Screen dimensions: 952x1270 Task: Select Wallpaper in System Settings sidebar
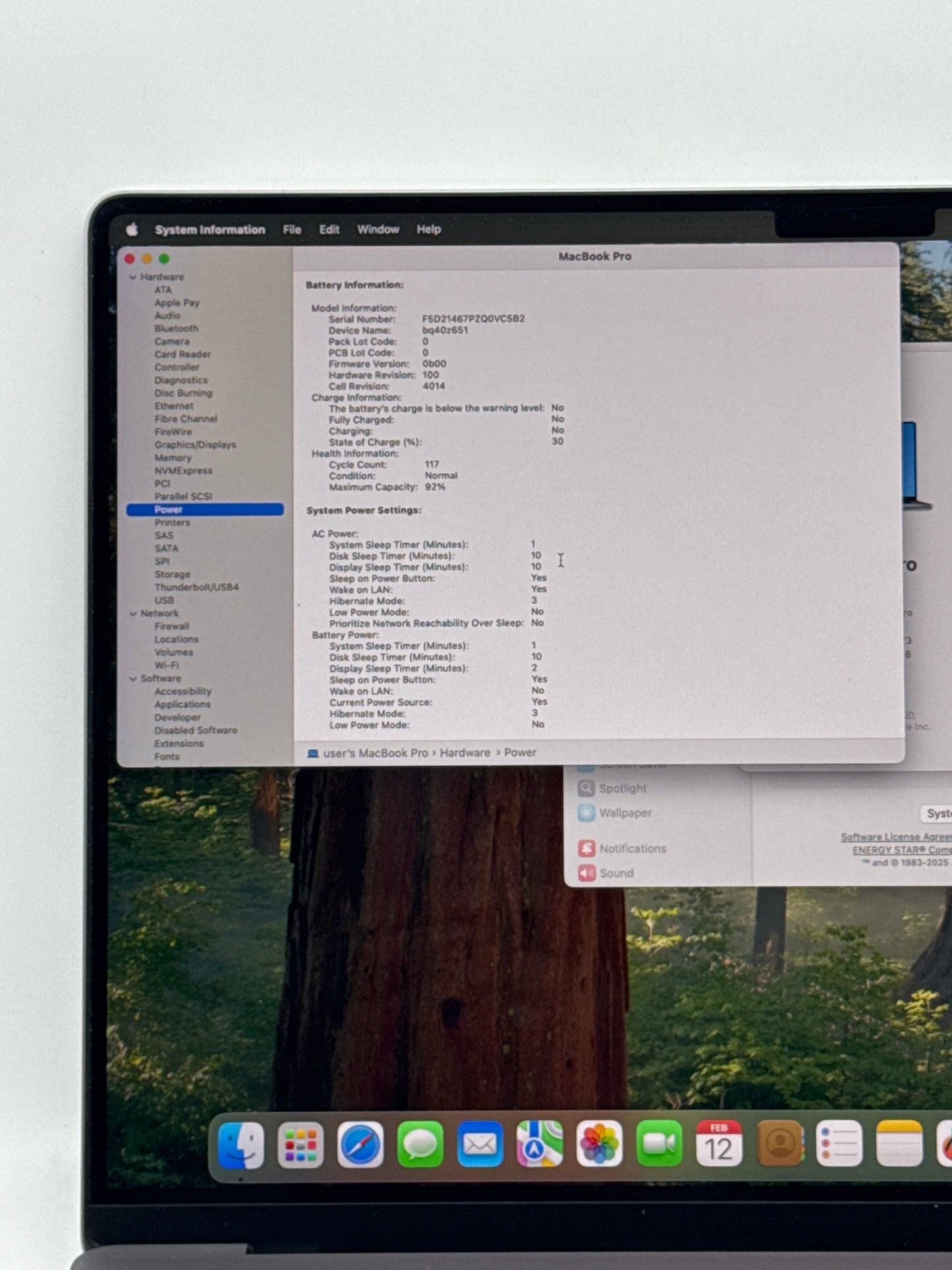625,813
